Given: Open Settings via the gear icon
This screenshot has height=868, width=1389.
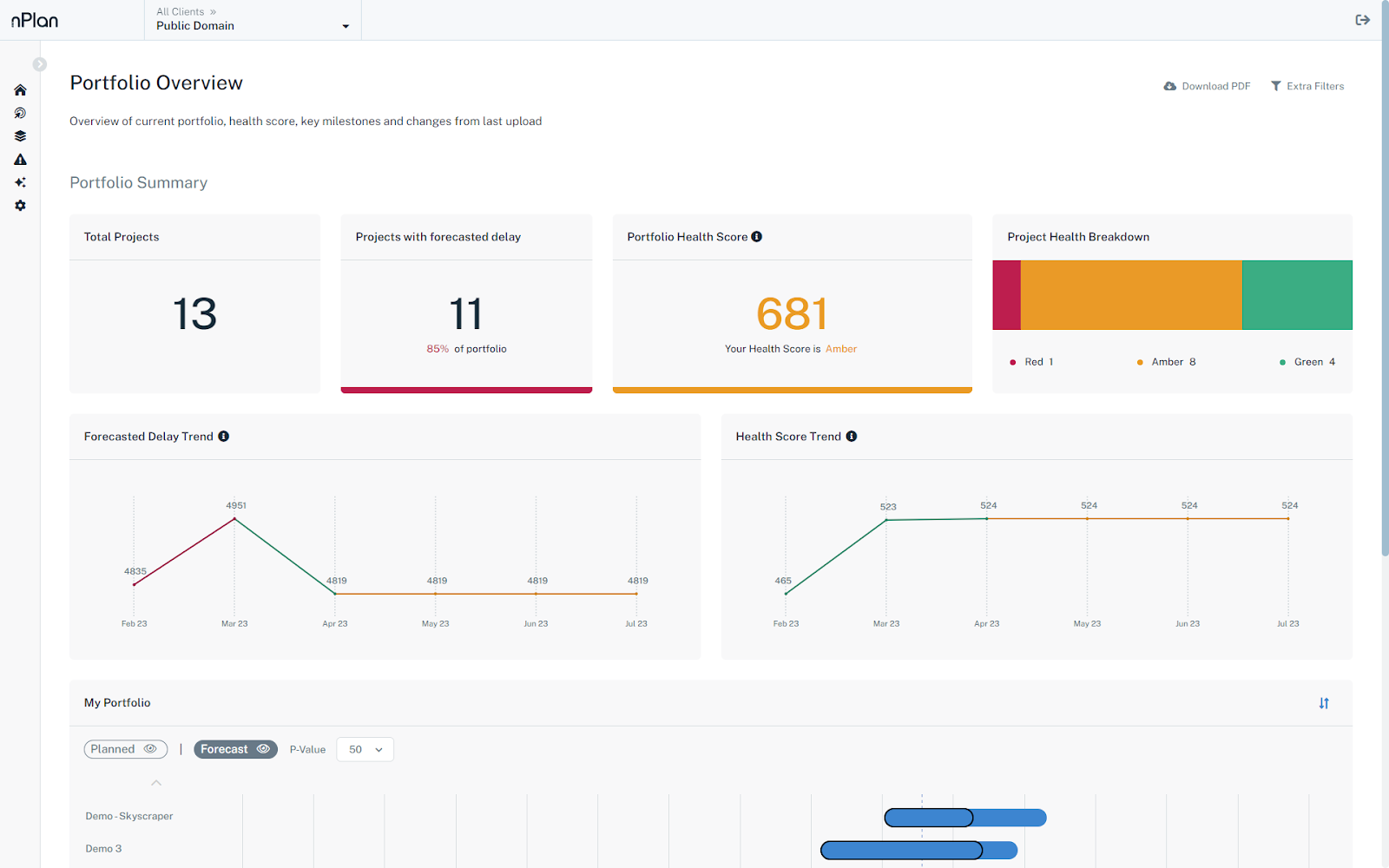Looking at the screenshot, I should (x=19, y=205).
